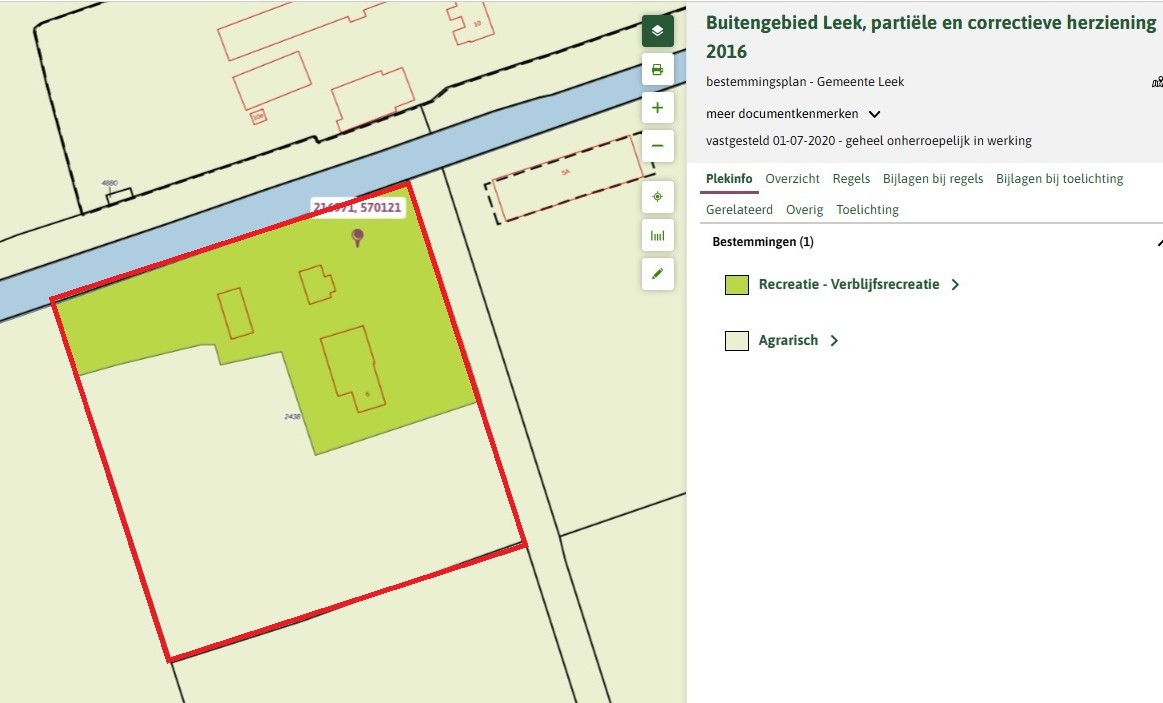Click the print map icon
1163x703 pixels.
pos(657,70)
